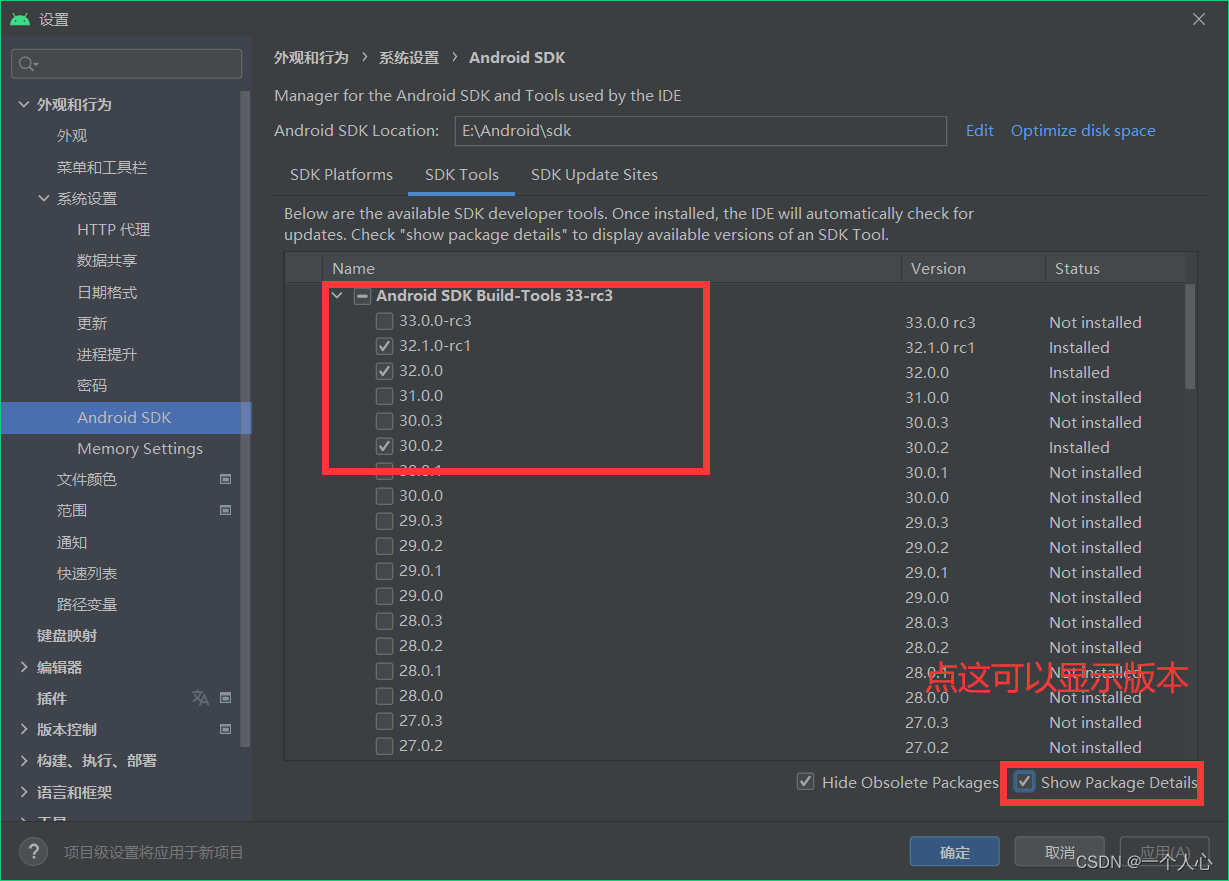Open the 键盘映射 settings page

(x=67, y=636)
